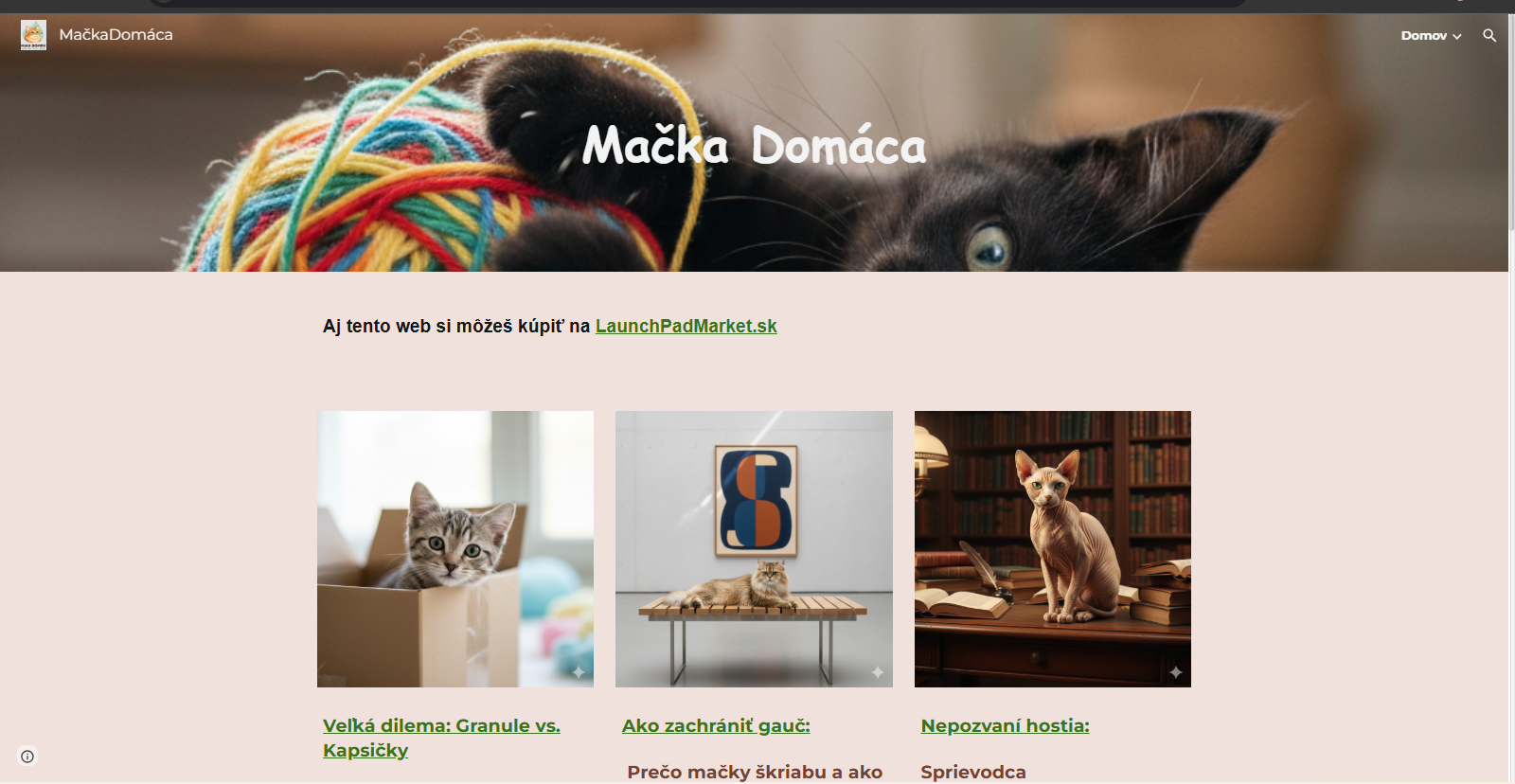1515x784 pixels.
Task: Click the cat on wooden bench thumbnail
Action: point(754,549)
